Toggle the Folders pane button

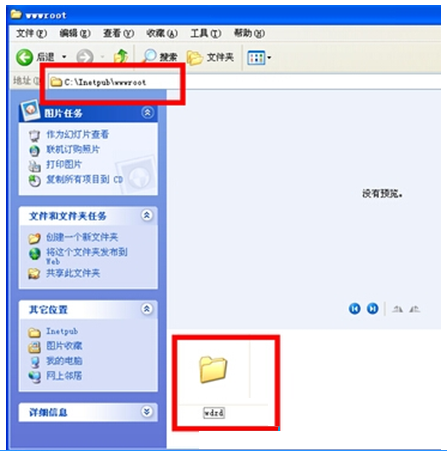210,57
